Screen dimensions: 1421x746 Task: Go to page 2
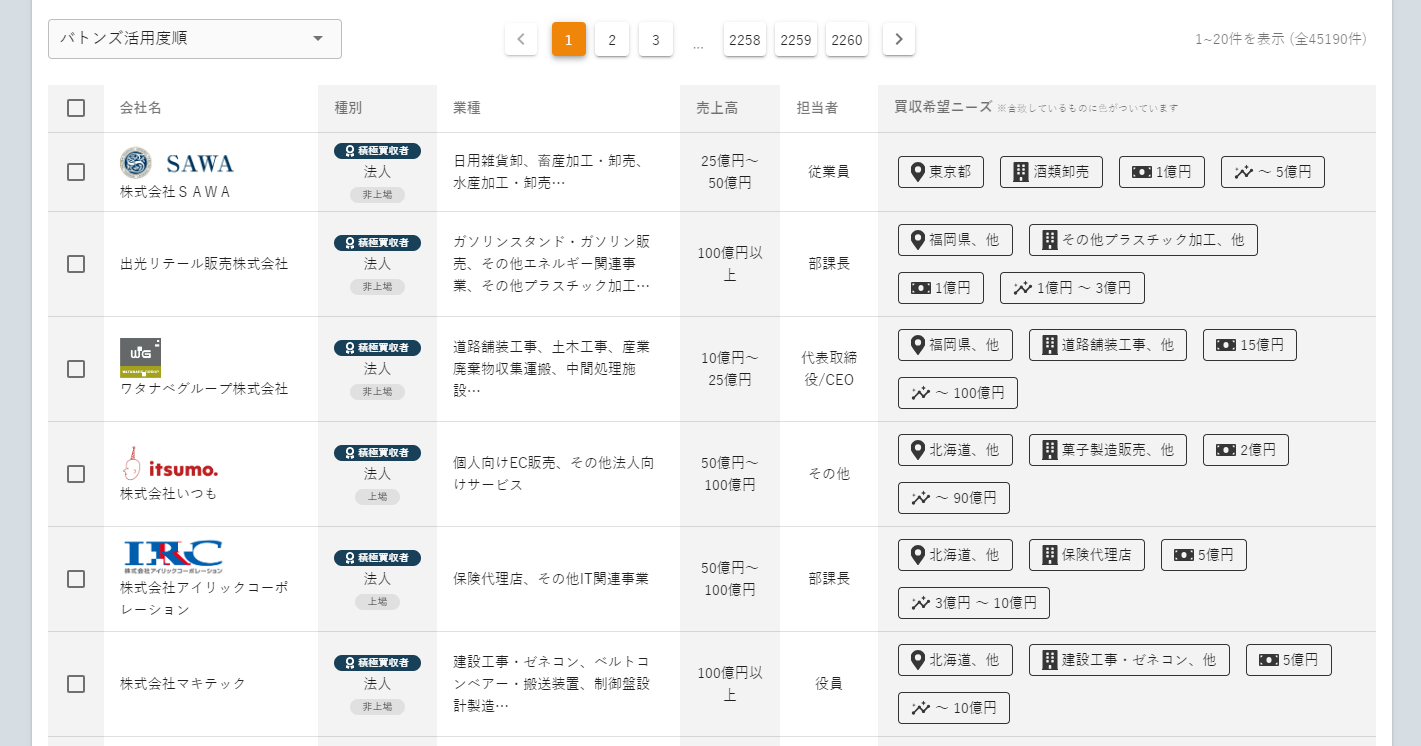point(612,39)
